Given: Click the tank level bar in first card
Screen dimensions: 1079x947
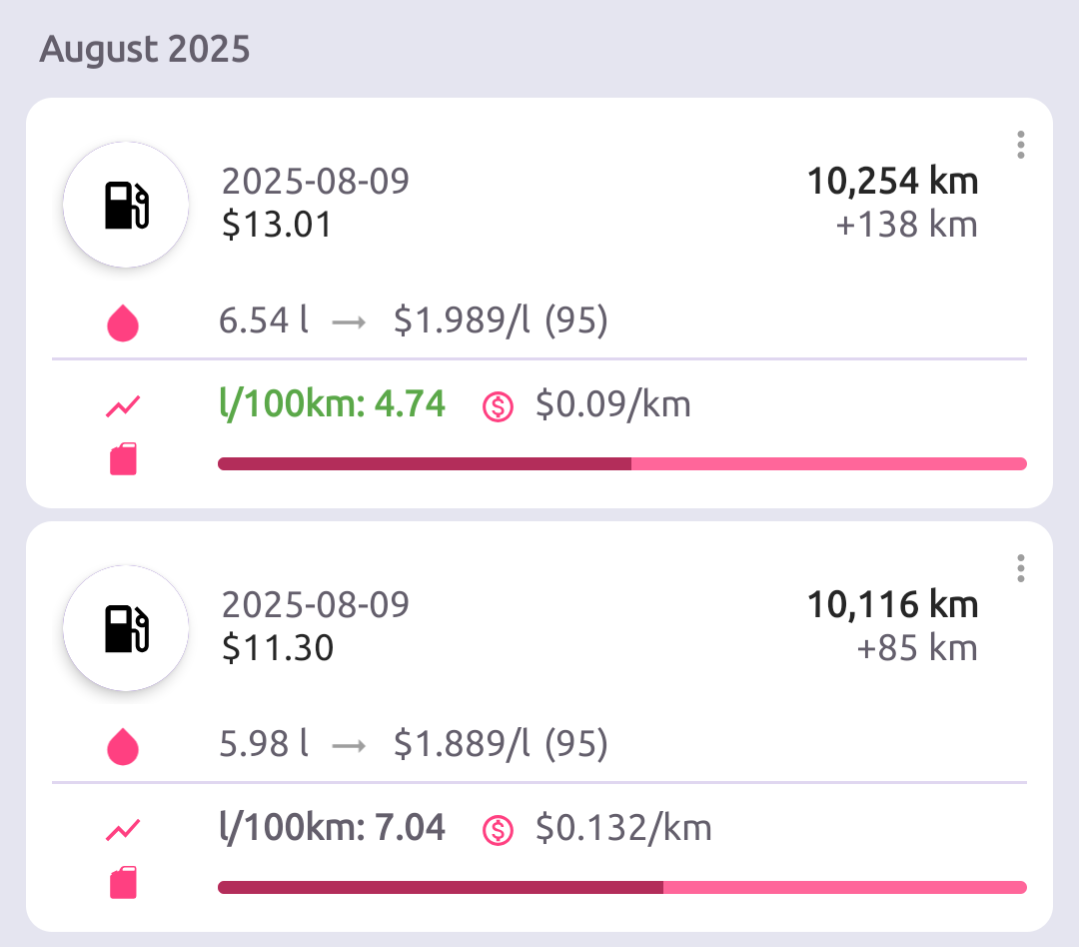Looking at the screenshot, I should [622, 464].
